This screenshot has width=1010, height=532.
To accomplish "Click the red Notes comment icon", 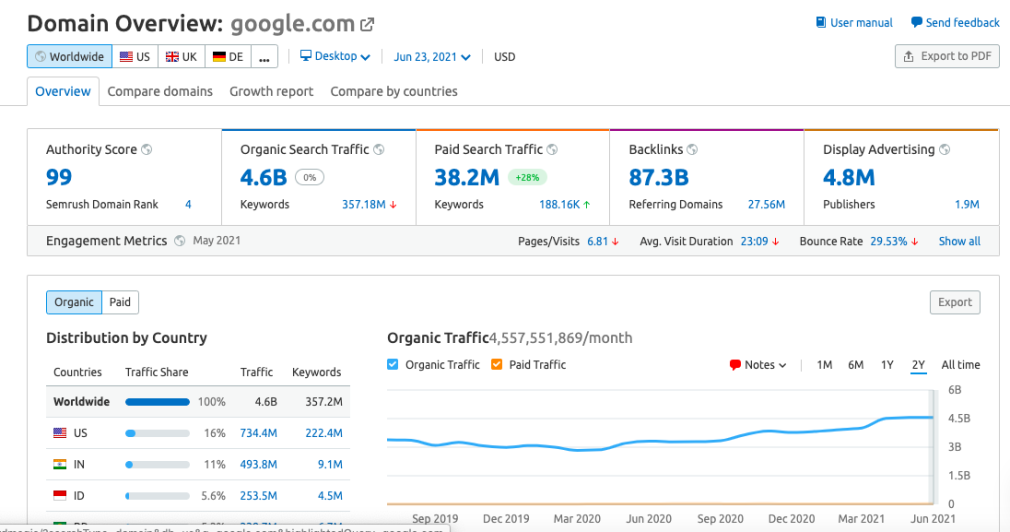I will (735, 365).
